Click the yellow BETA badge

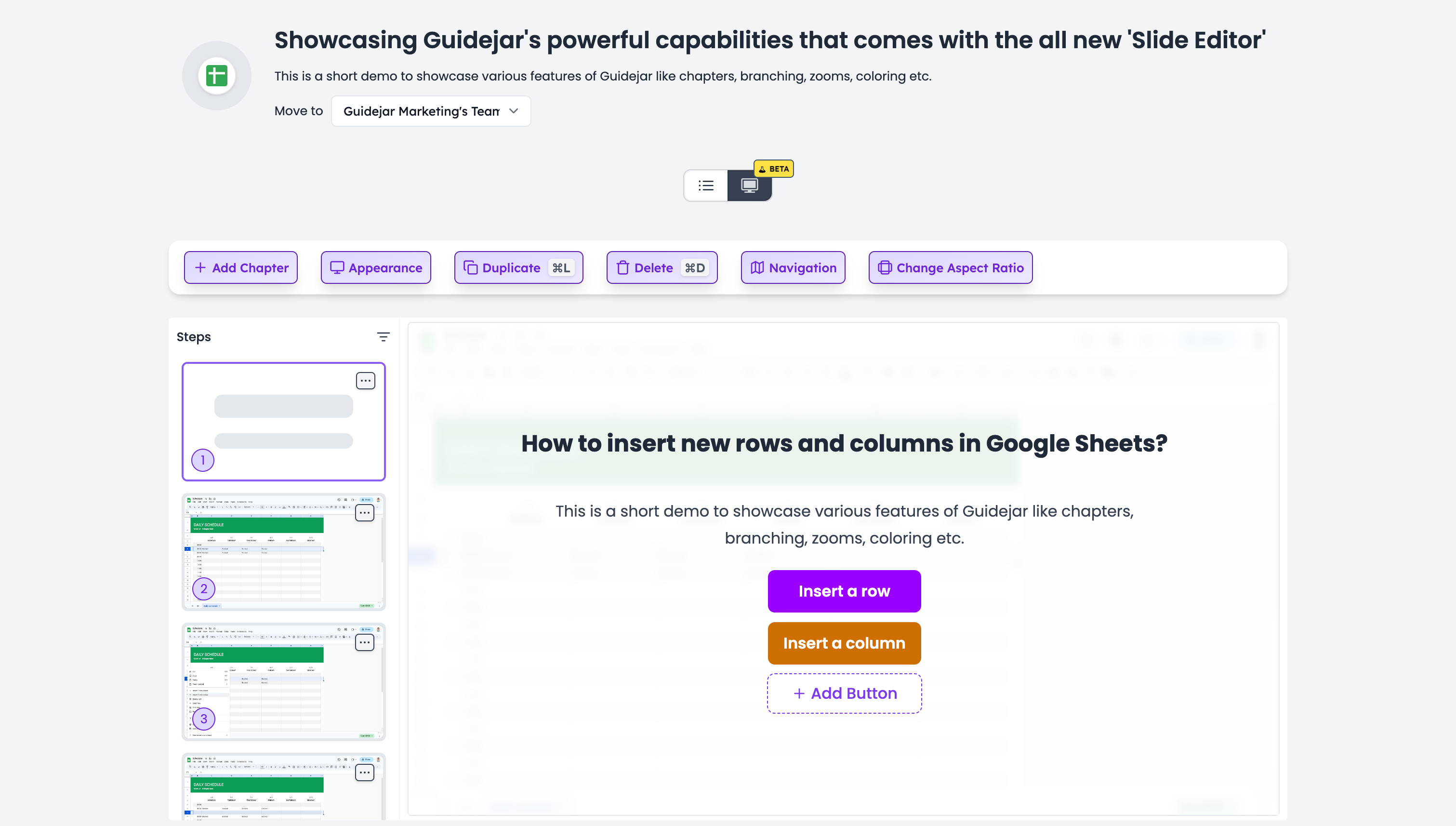[x=774, y=169]
